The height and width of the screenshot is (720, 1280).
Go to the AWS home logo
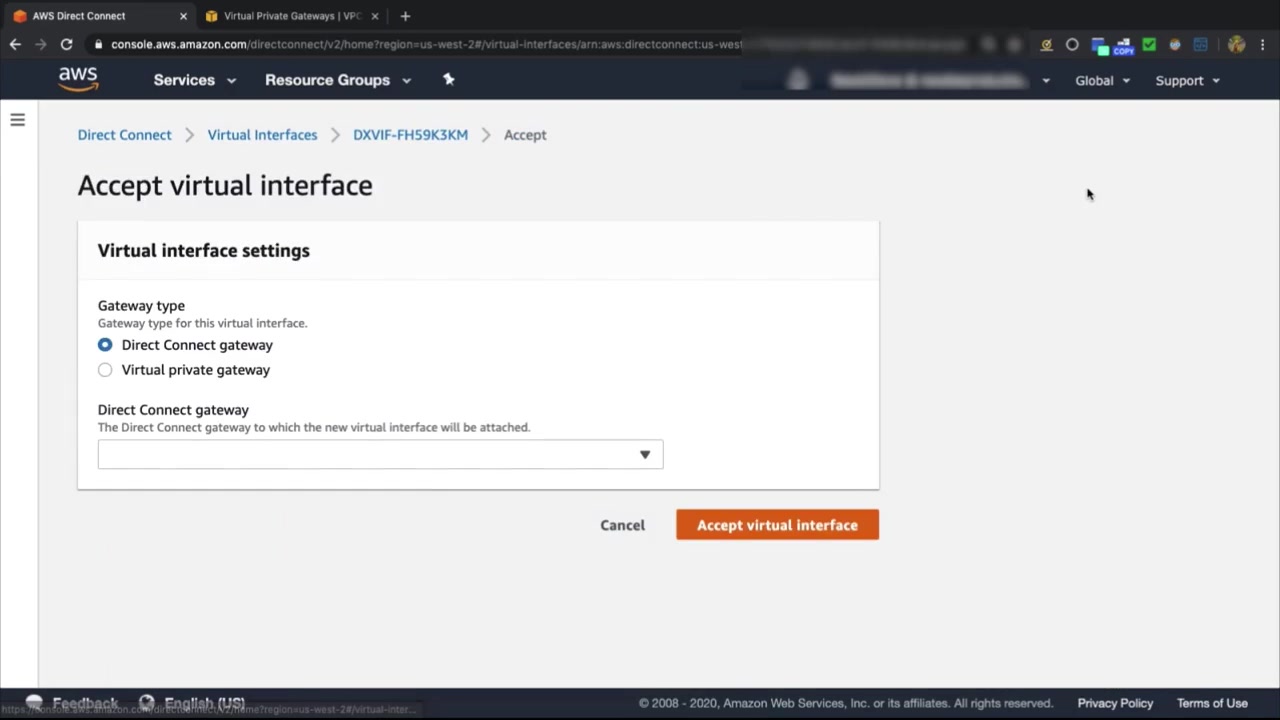pyautogui.click(x=78, y=79)
